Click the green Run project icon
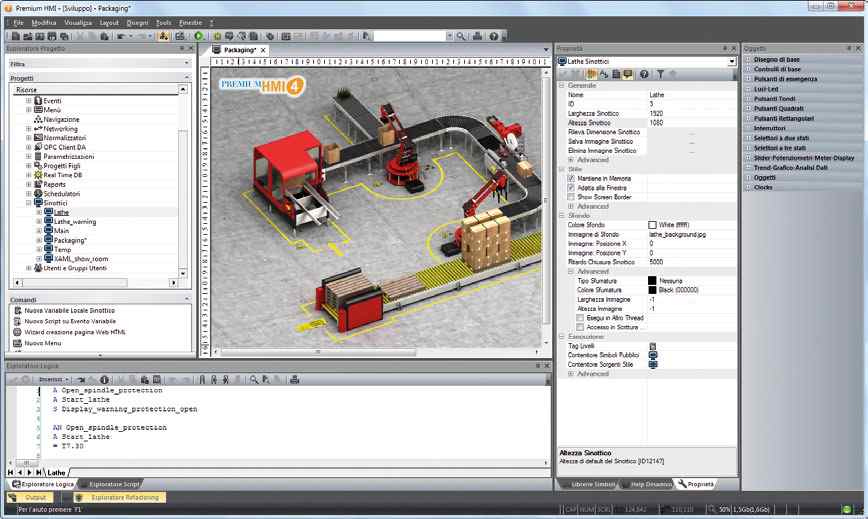The image size is (868, 519). pyautogui.click(x=199, y=36)
